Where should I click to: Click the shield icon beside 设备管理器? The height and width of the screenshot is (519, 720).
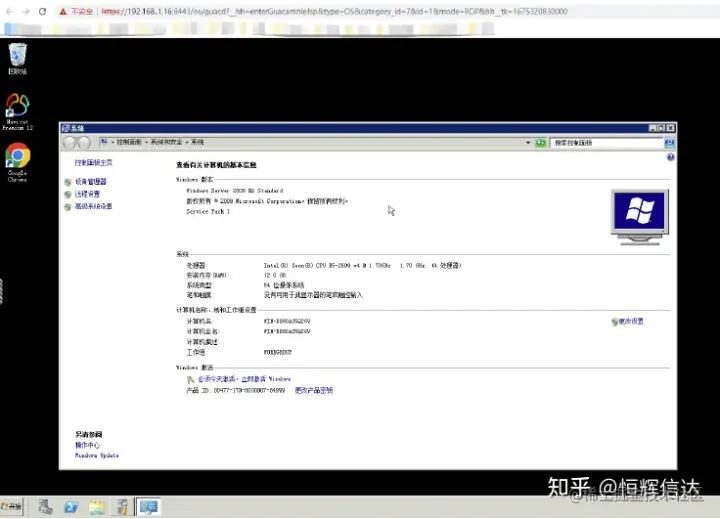pos(68,182)
